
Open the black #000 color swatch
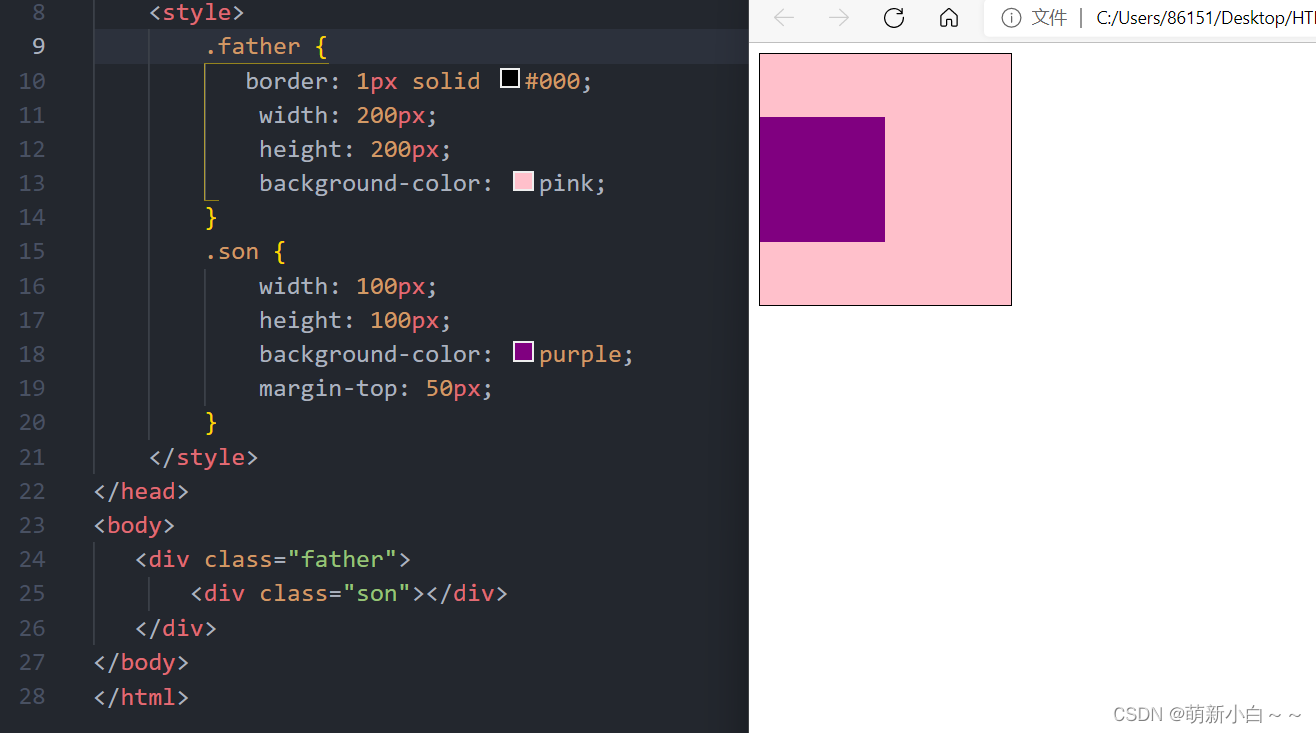(510, 78)
